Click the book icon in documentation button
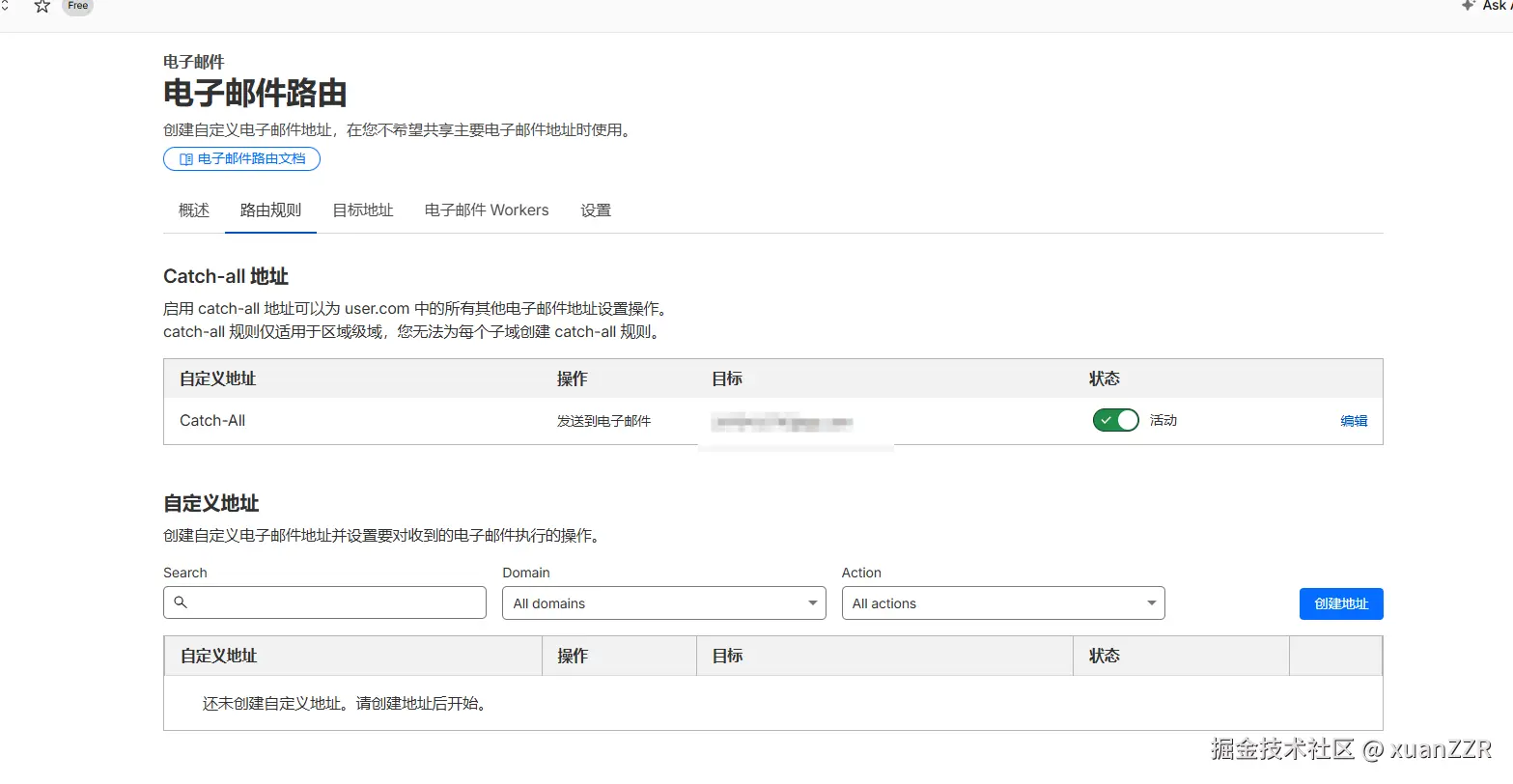Viewport: 1513px width, 784px height. coord(186,159)
